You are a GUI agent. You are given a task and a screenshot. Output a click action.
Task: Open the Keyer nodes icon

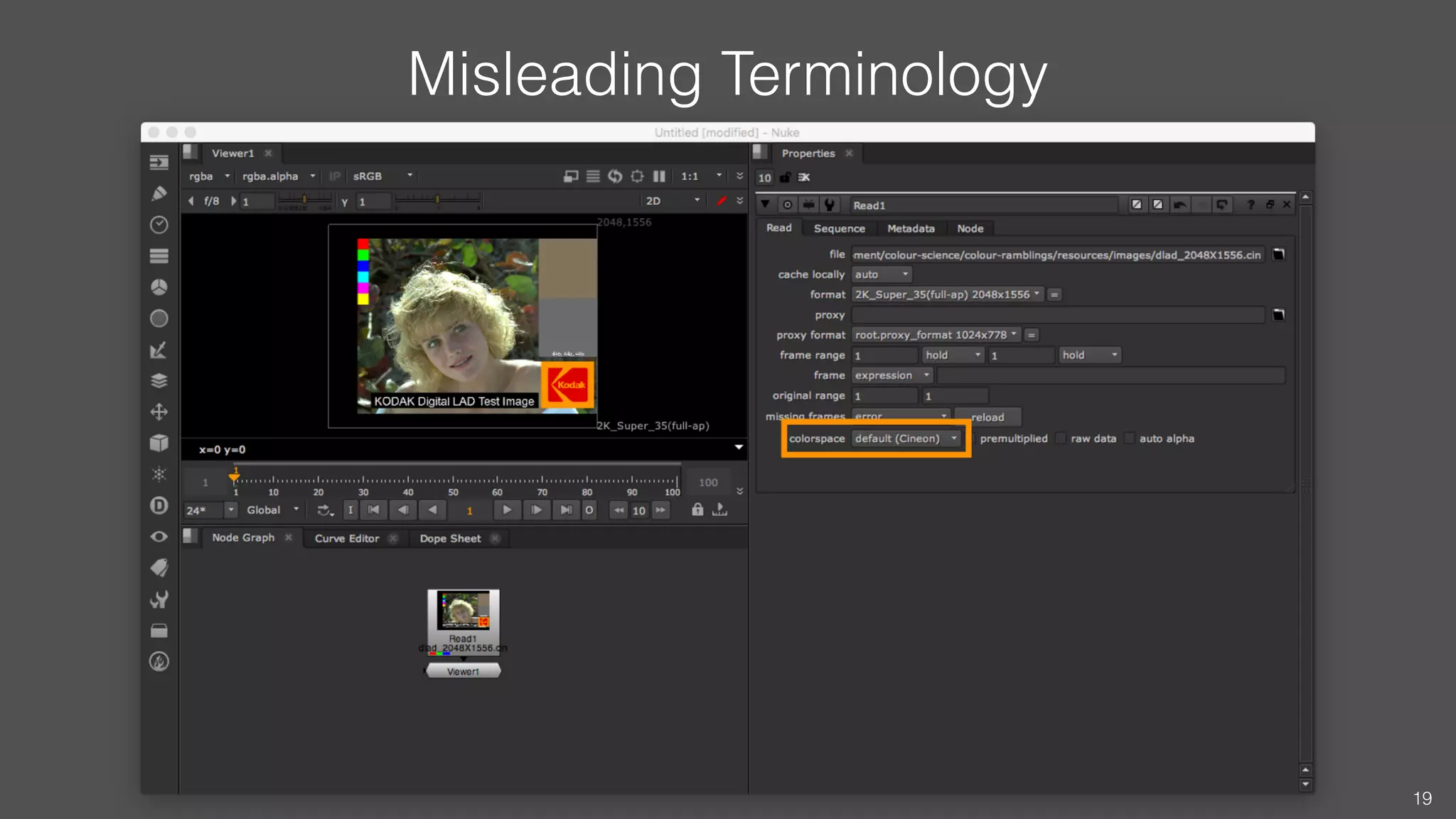159,350
